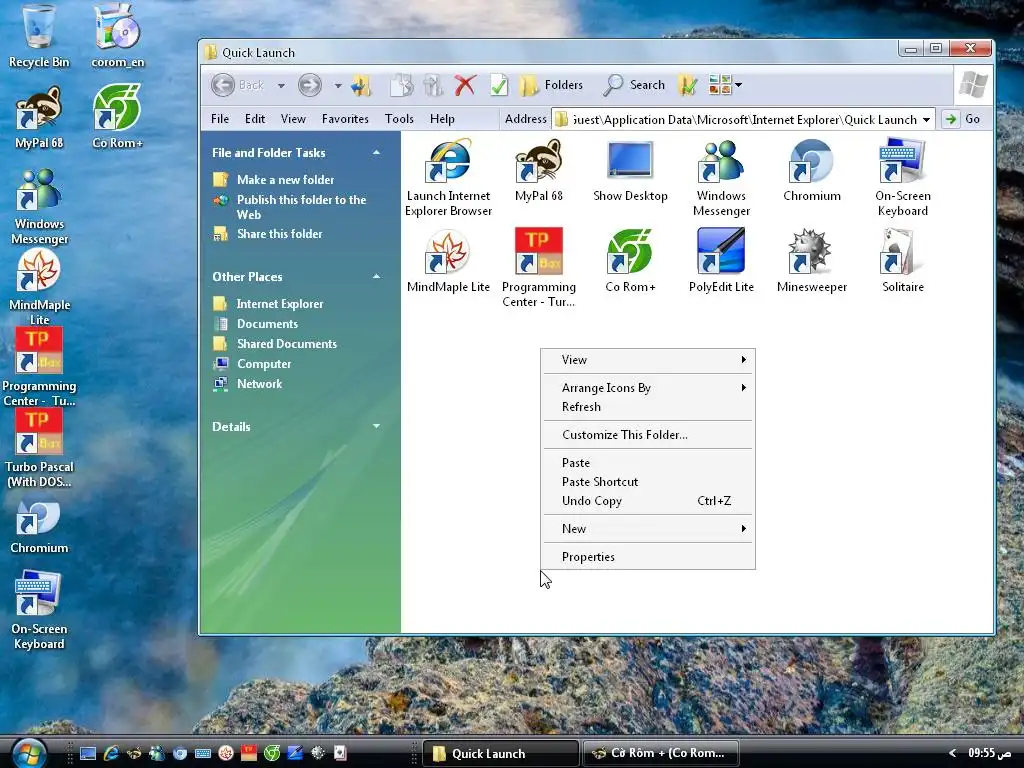The height and width of the screenshot is (768, 1024).
Task: Open the File menu
Action: coord(220,119)
